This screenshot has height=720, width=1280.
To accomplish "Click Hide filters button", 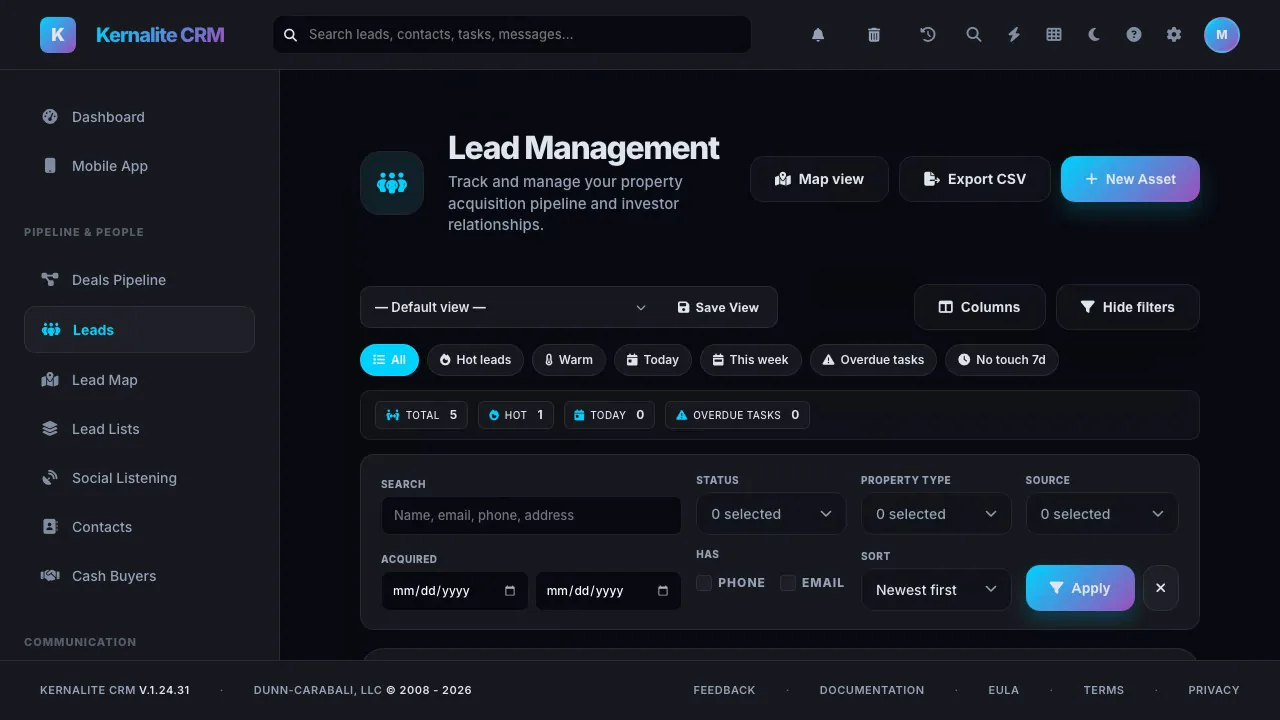I will pos(1127,307).
